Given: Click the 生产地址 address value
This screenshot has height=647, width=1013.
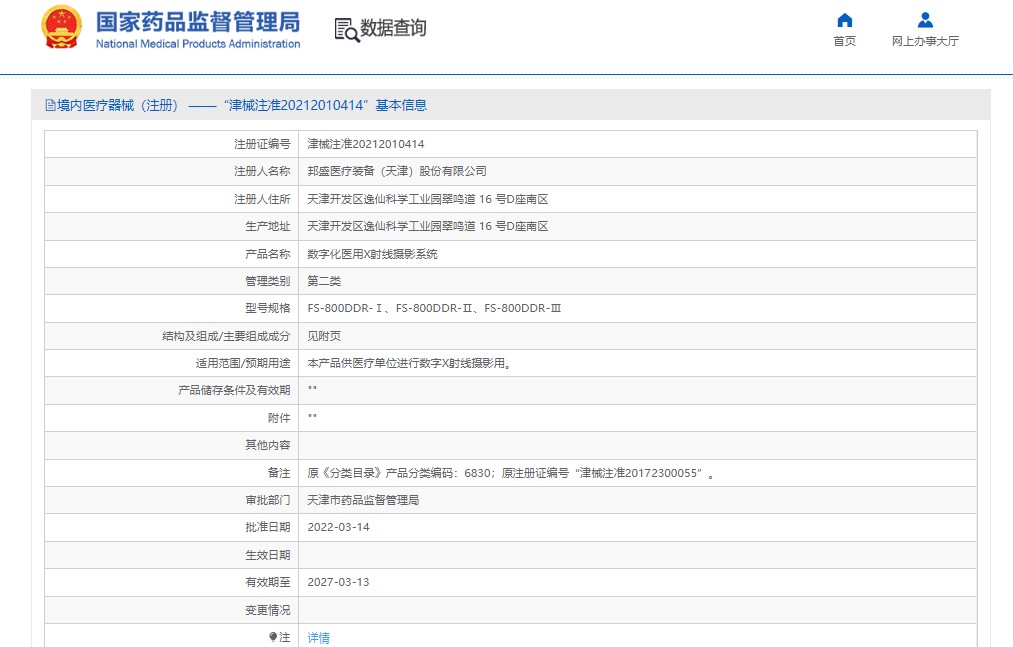Looking at the screenshot, I should pyautogui.click(x=428, y=226).
